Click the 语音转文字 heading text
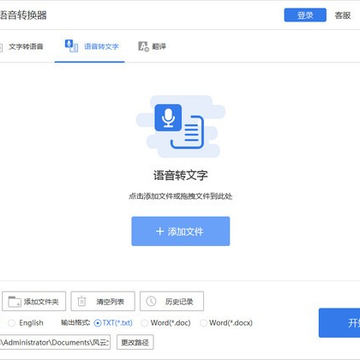Viewport: 360px width, 360px height. (180, 176)
